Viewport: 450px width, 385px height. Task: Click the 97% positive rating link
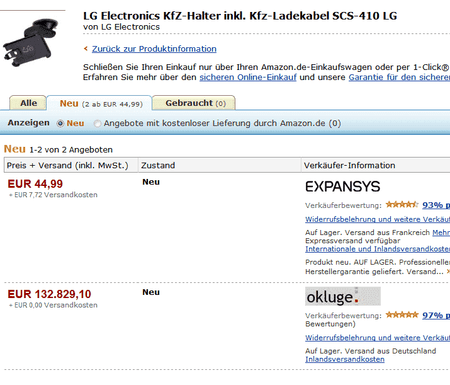pos(436,315)
